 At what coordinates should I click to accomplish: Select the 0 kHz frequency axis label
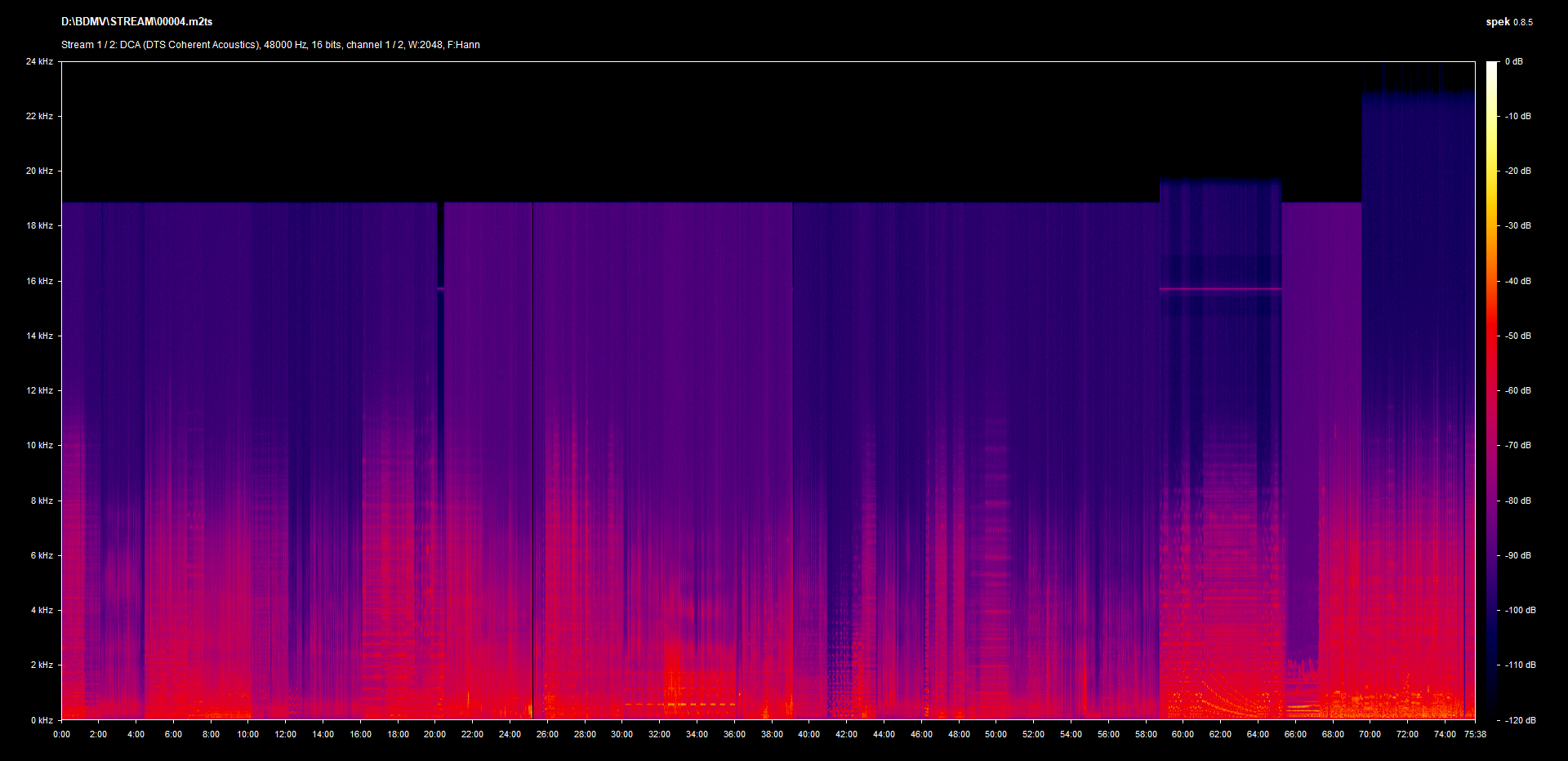coord(42,720)
